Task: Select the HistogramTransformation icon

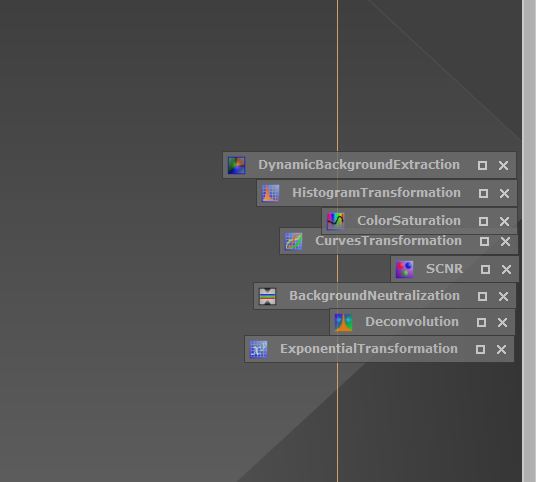Action: (270, 193)
